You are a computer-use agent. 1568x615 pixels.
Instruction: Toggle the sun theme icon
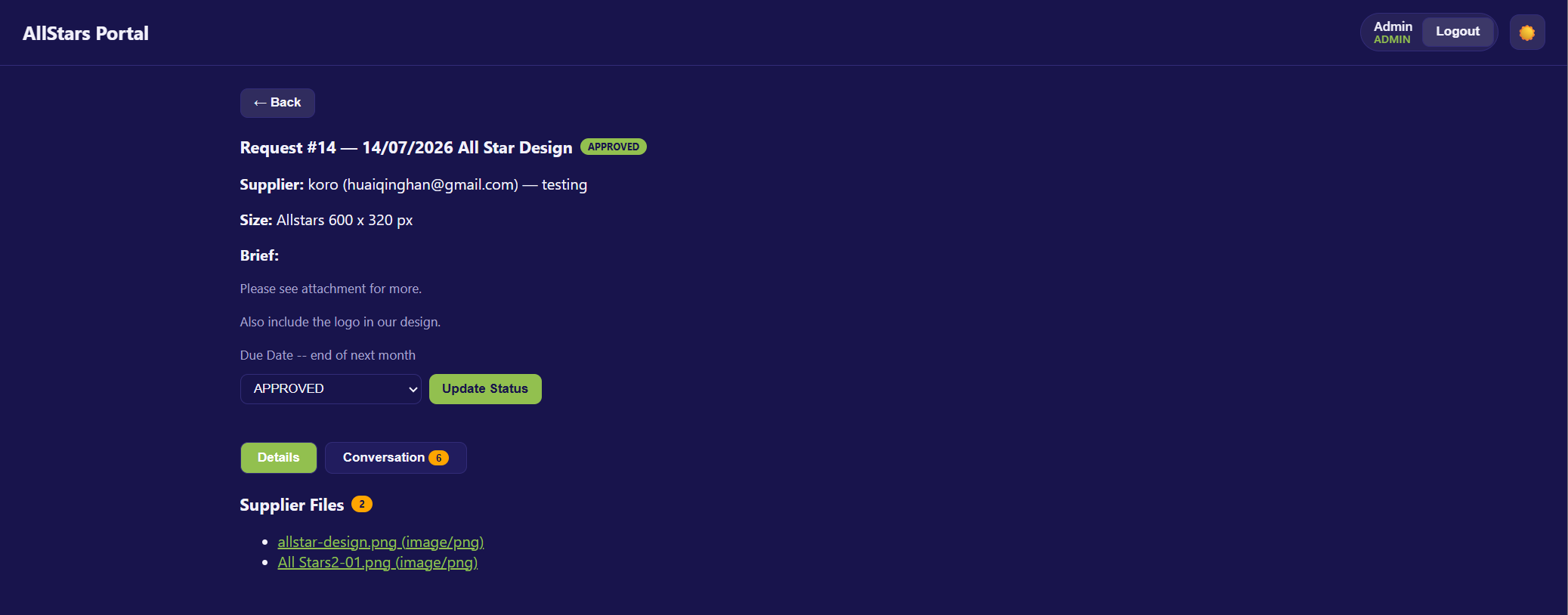tap(1527, 32)
